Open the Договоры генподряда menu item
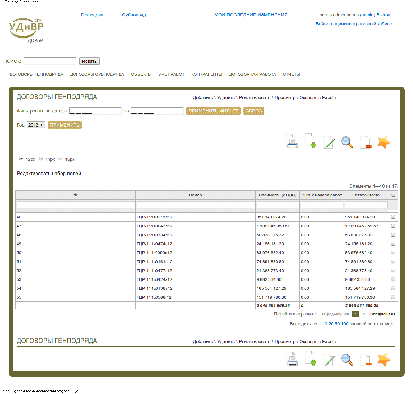 tap(36, 74)
